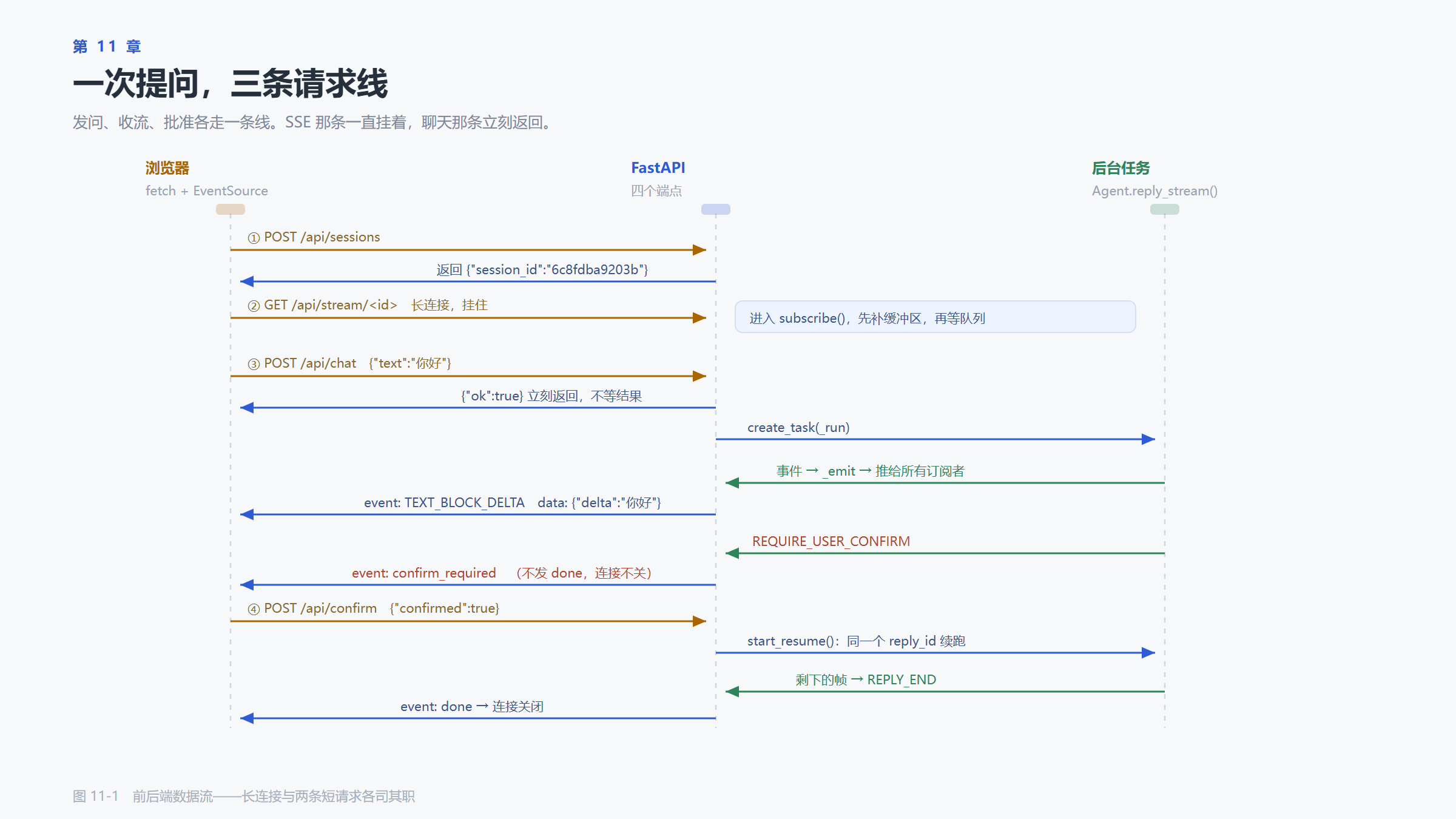
Task: Click the 剩下的帧 → REPLY_END label
Action: pyautogui.click(x=866, y=680)
